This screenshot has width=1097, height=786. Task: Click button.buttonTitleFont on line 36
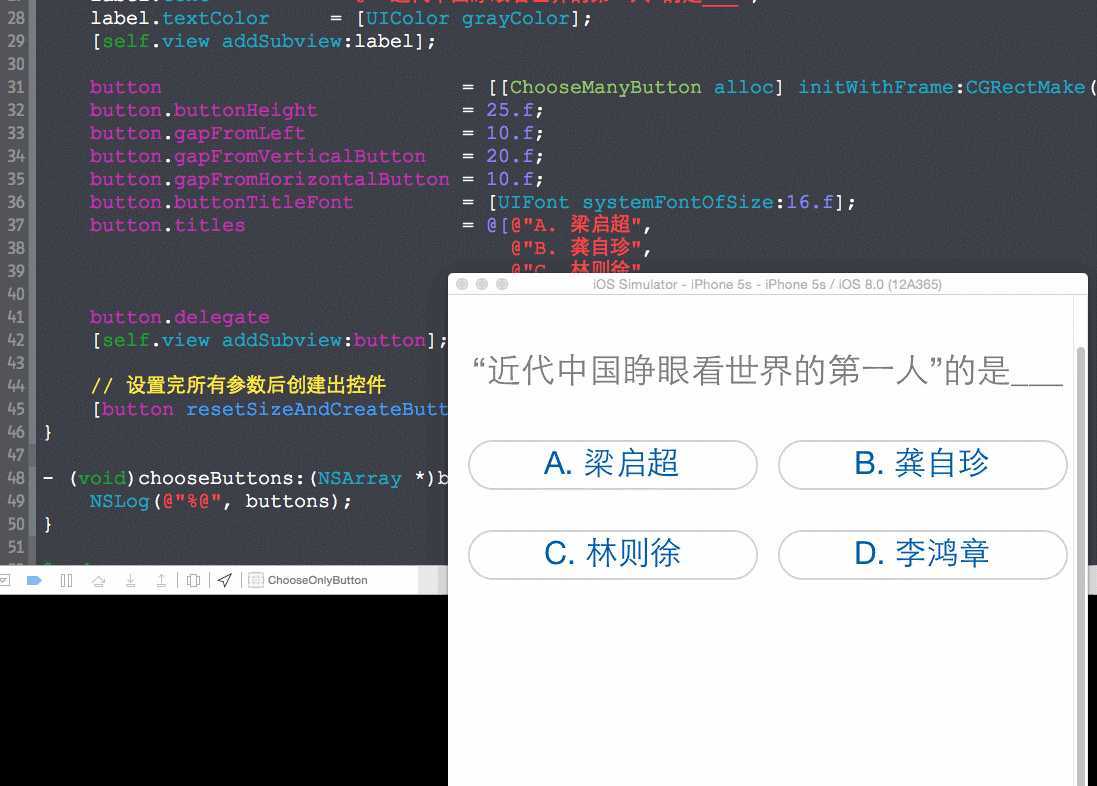pos(221,202)
